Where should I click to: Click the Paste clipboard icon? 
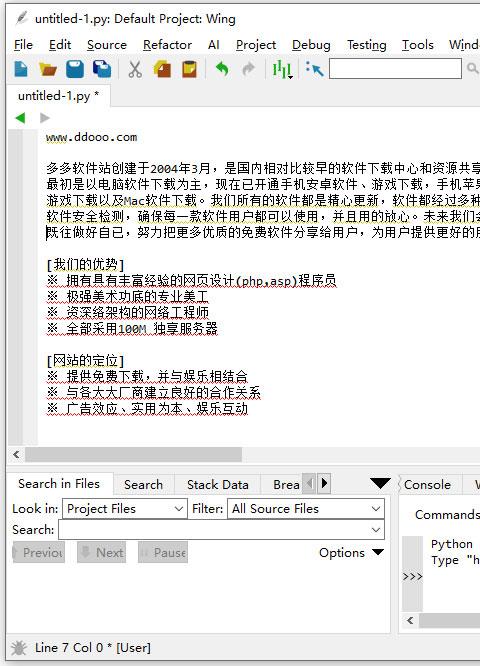(189, 69)
